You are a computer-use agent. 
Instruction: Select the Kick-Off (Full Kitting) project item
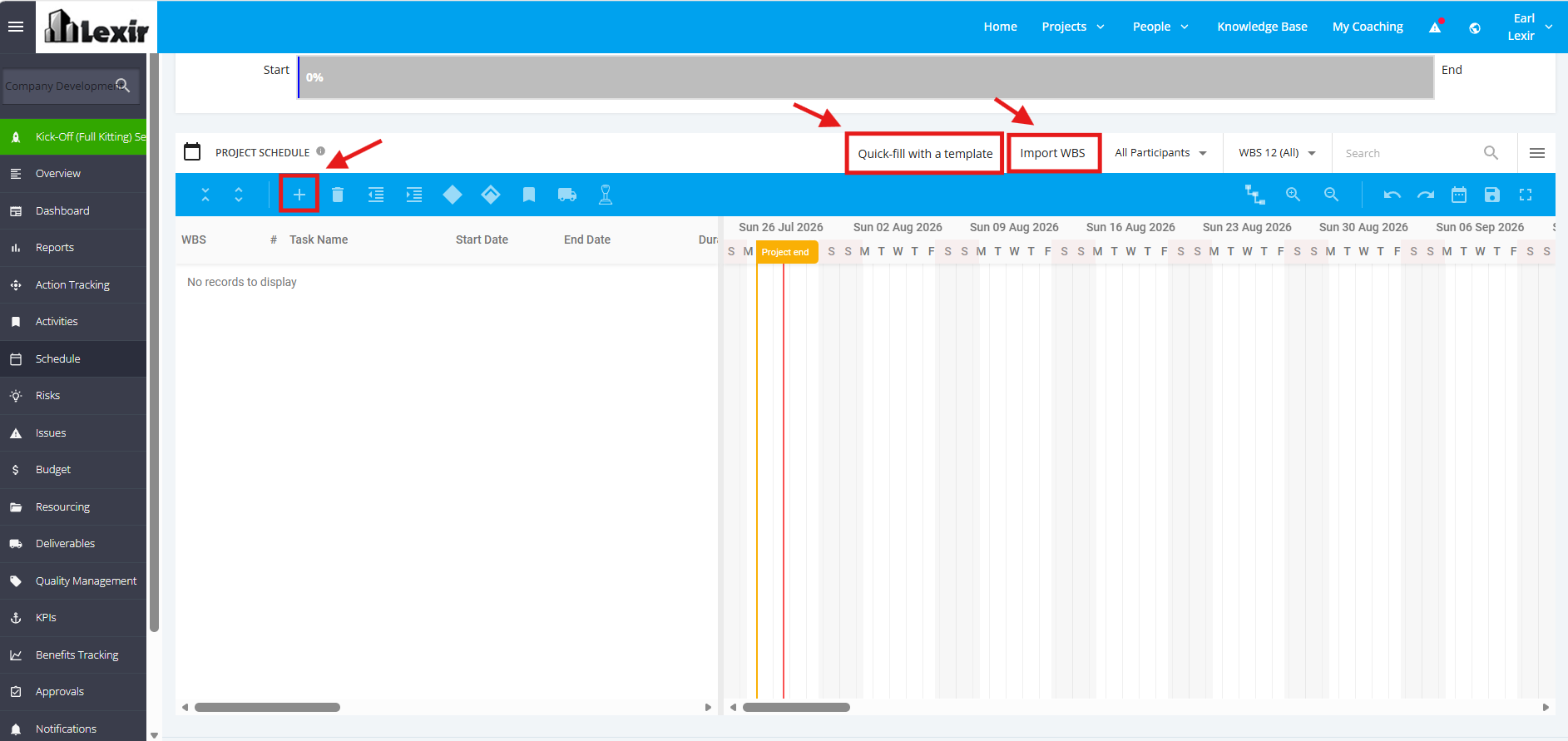click(x=73, y=137)
